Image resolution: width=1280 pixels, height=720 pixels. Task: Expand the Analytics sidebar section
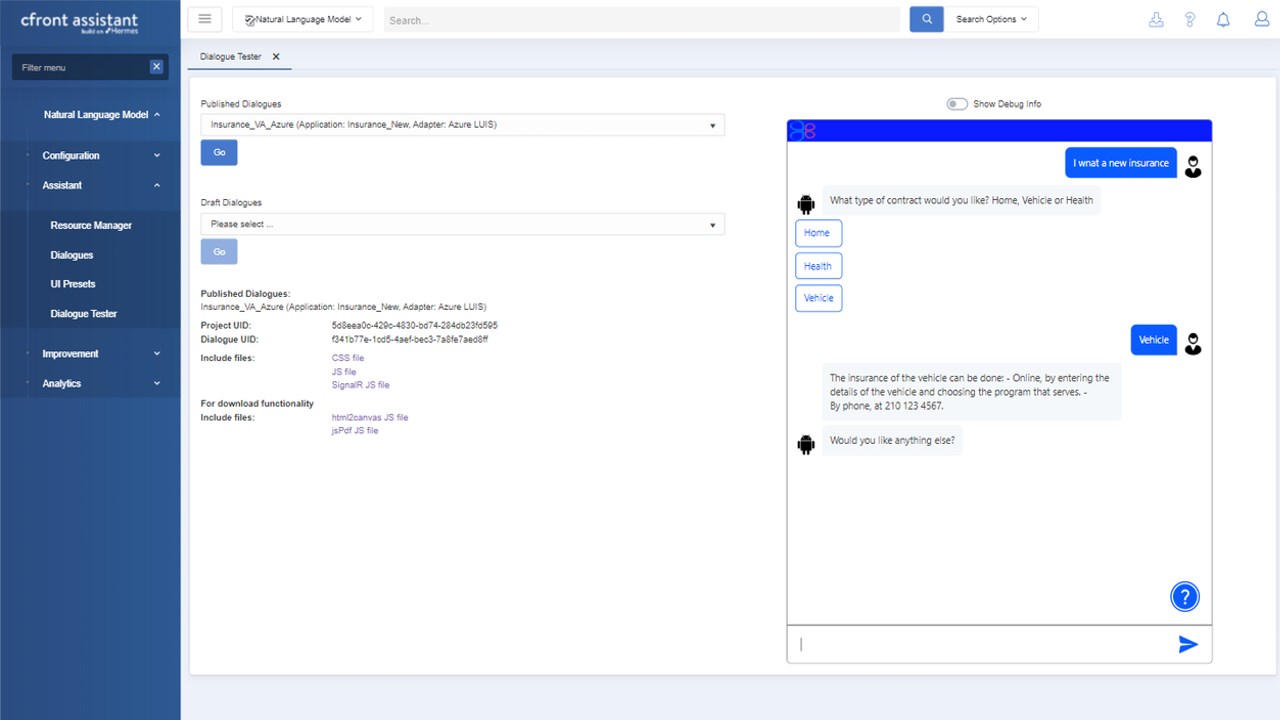click(x=100, y=384)
